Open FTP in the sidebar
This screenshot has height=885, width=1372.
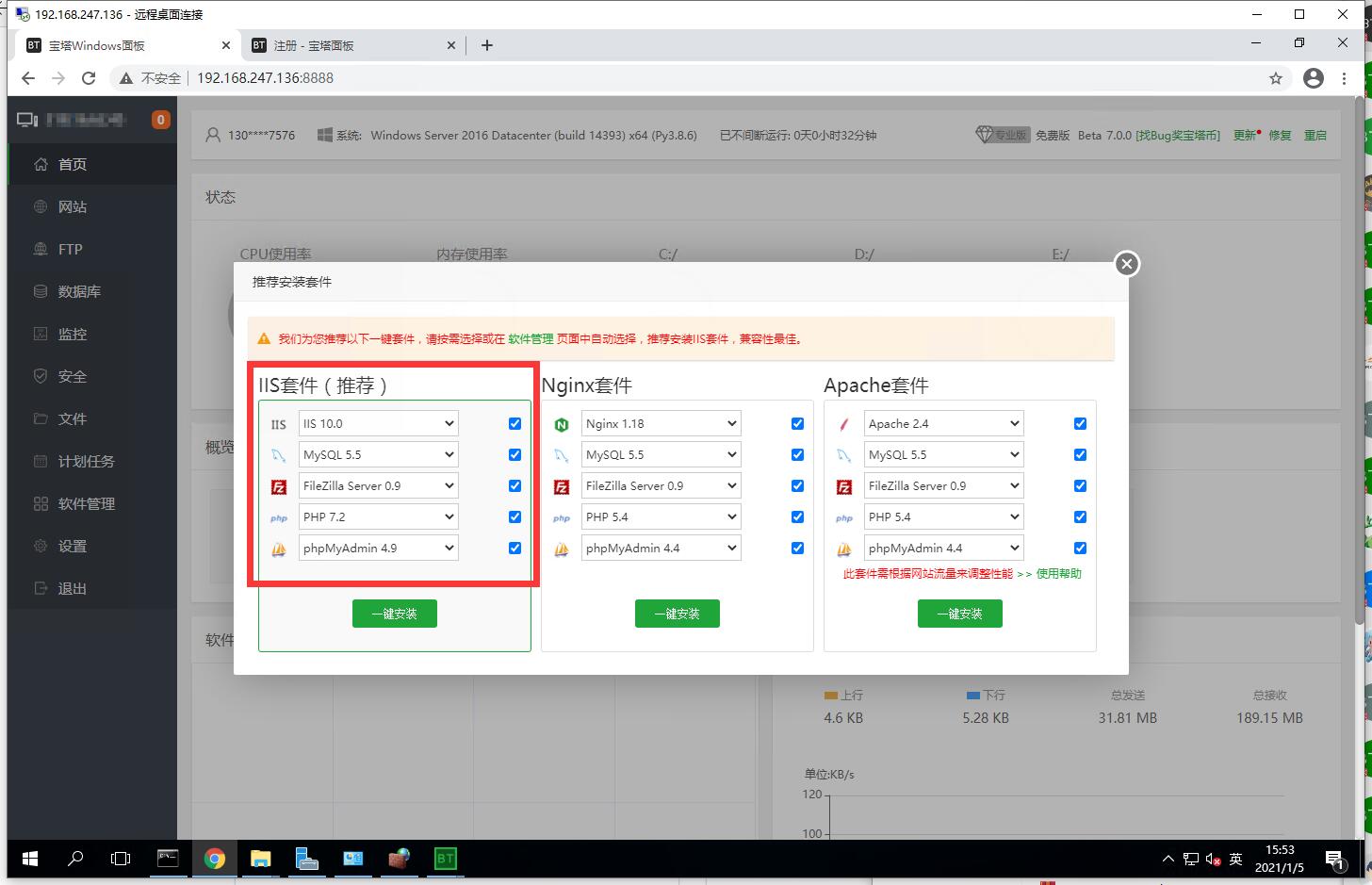tap(92, 249)
